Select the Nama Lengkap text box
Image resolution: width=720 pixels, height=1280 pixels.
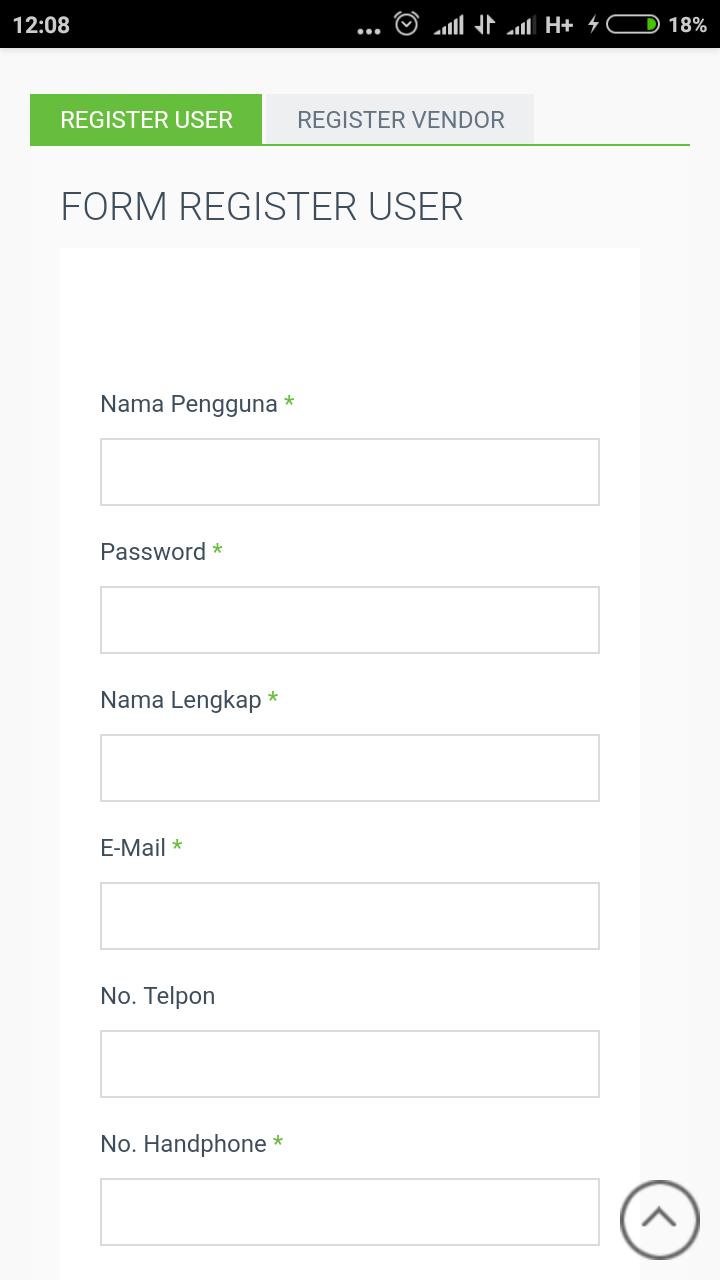coord(350,768)
